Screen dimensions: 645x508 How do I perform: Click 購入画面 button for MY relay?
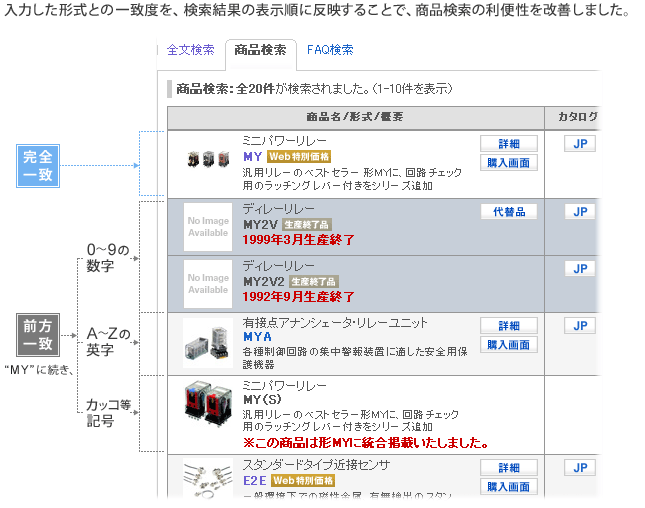point(509,163)
